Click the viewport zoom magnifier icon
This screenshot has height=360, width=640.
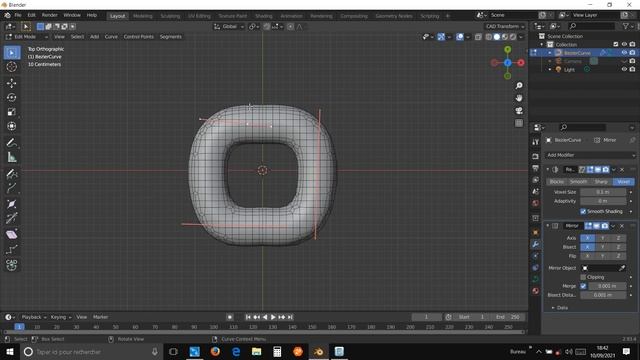coord(519,86)
